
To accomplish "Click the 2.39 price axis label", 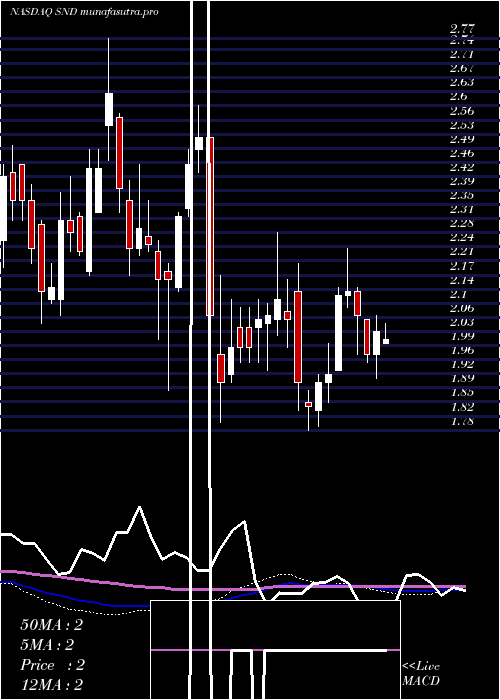I will point(462,182).
